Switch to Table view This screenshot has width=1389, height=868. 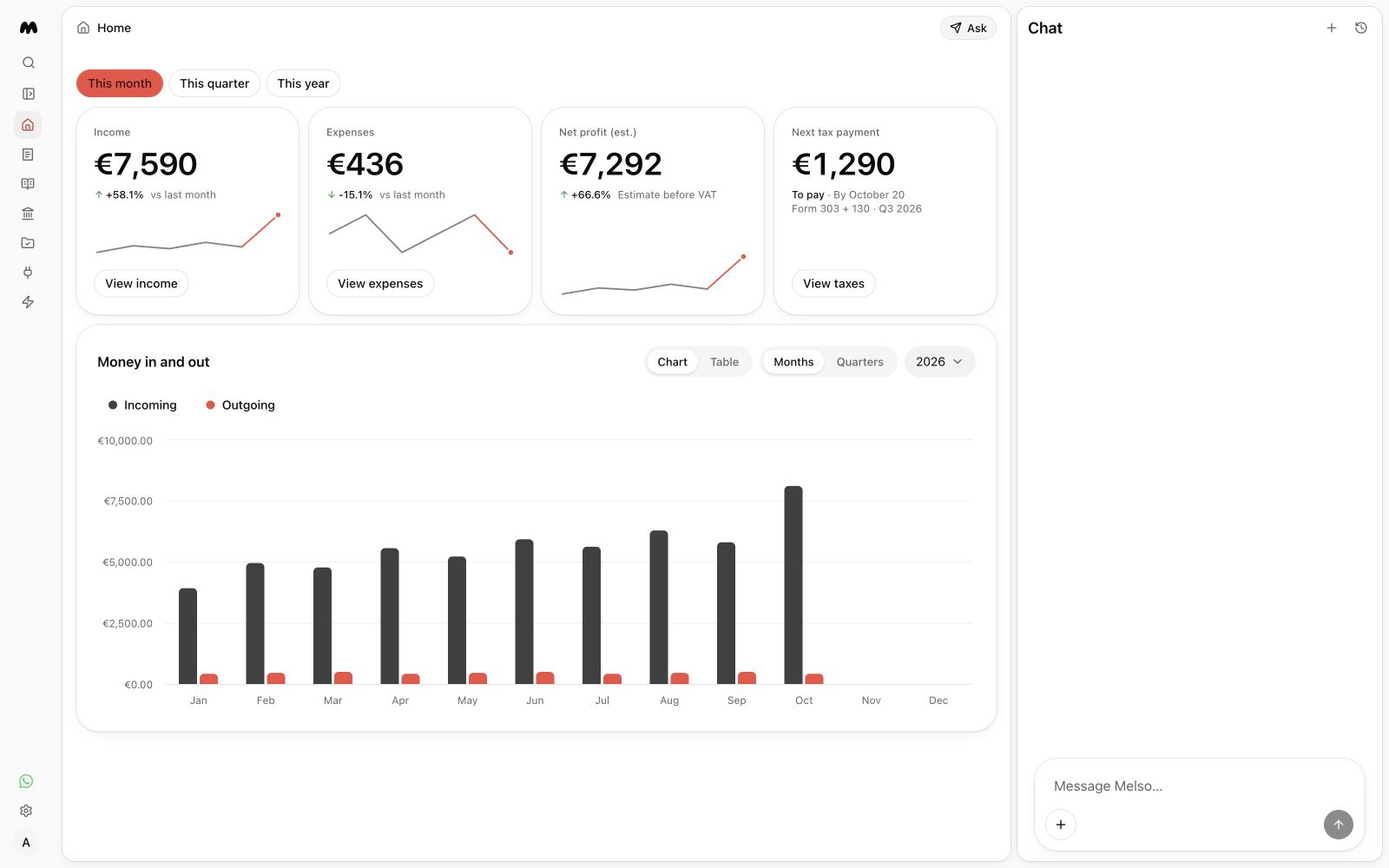pyautogui.click(x=724, y=362)
